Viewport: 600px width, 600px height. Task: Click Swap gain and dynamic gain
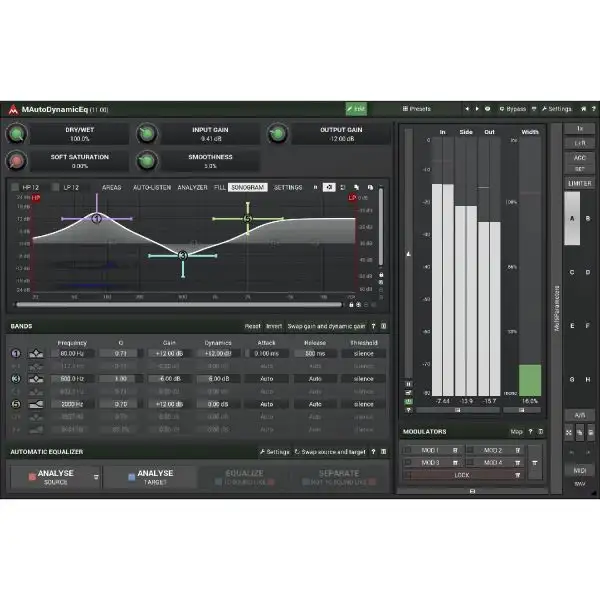[327, 326]
